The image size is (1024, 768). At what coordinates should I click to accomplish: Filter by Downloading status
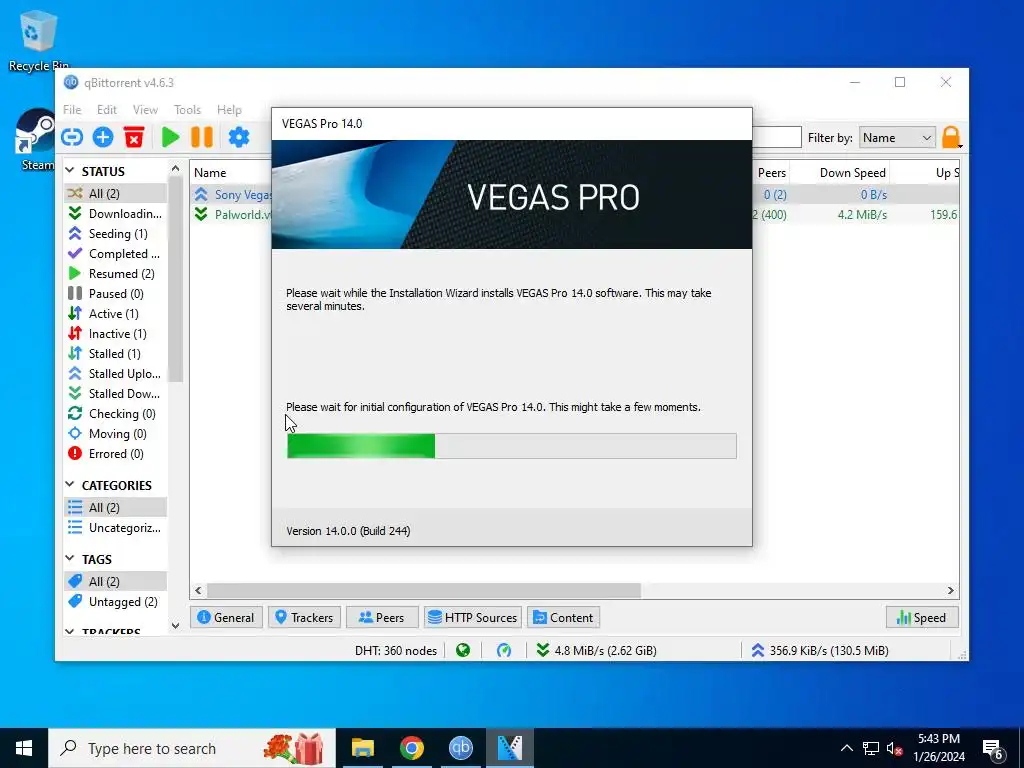[x=116, y=214]
